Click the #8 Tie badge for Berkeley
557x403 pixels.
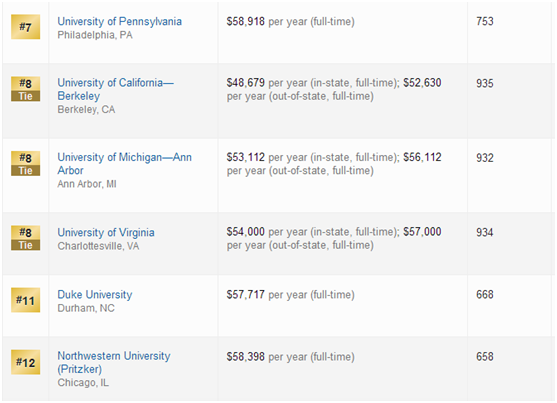(x=25, y=89)
